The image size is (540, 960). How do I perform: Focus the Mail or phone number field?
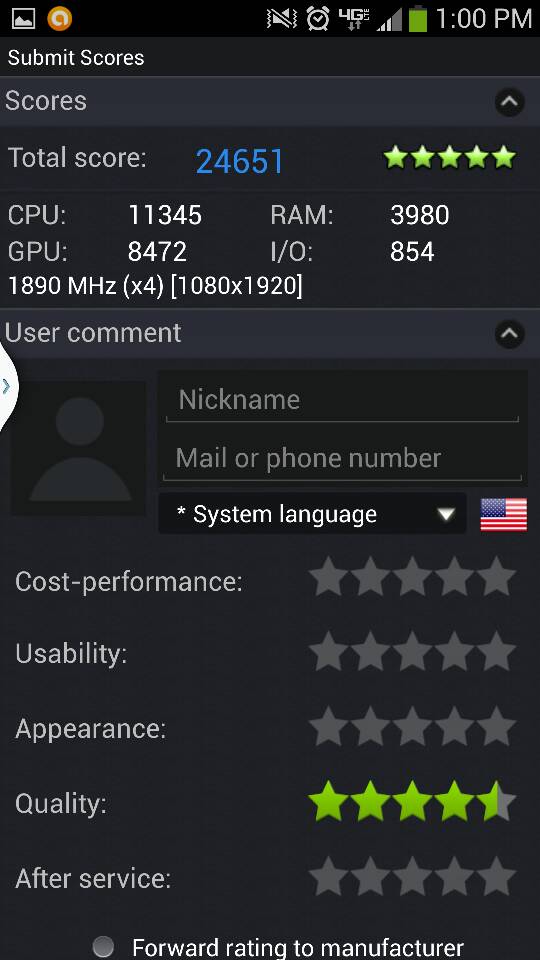coord(342,458)
